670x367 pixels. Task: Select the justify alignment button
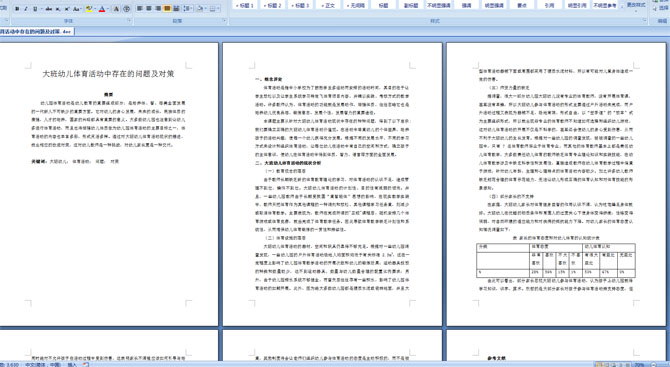(x=167, y=9)
